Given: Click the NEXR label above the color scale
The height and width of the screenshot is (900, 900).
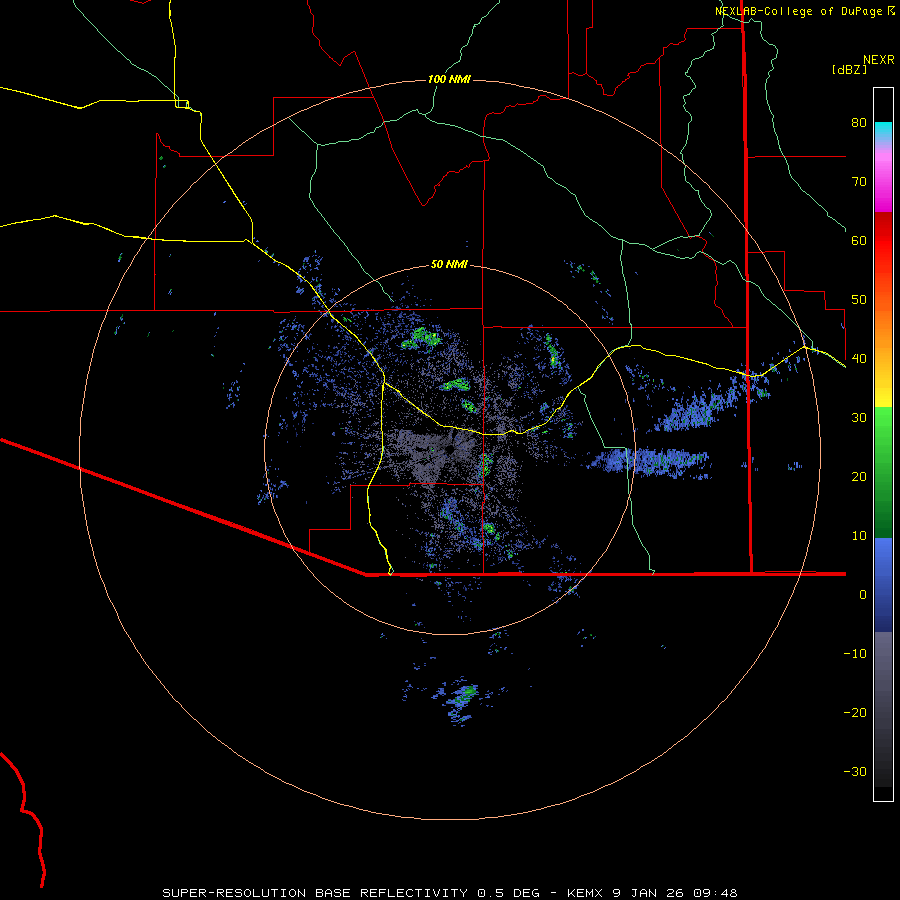Looking at the screenshot, I should (878, 60).
